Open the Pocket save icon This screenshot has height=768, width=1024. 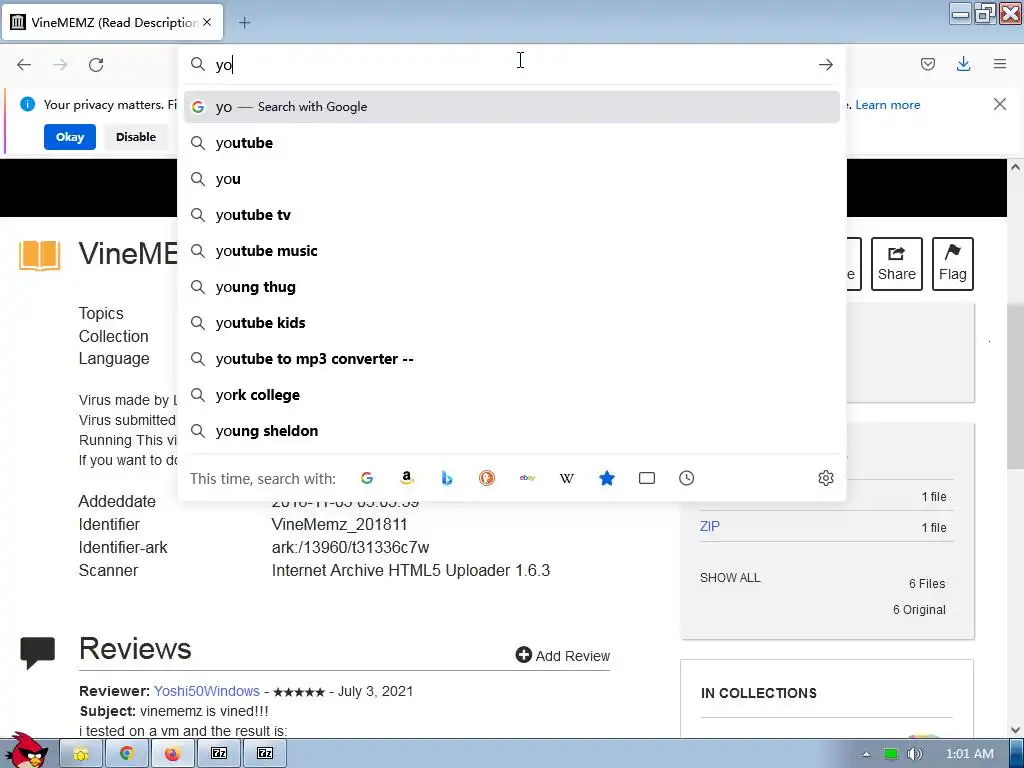pyautogui.click(x=927, y=64)
